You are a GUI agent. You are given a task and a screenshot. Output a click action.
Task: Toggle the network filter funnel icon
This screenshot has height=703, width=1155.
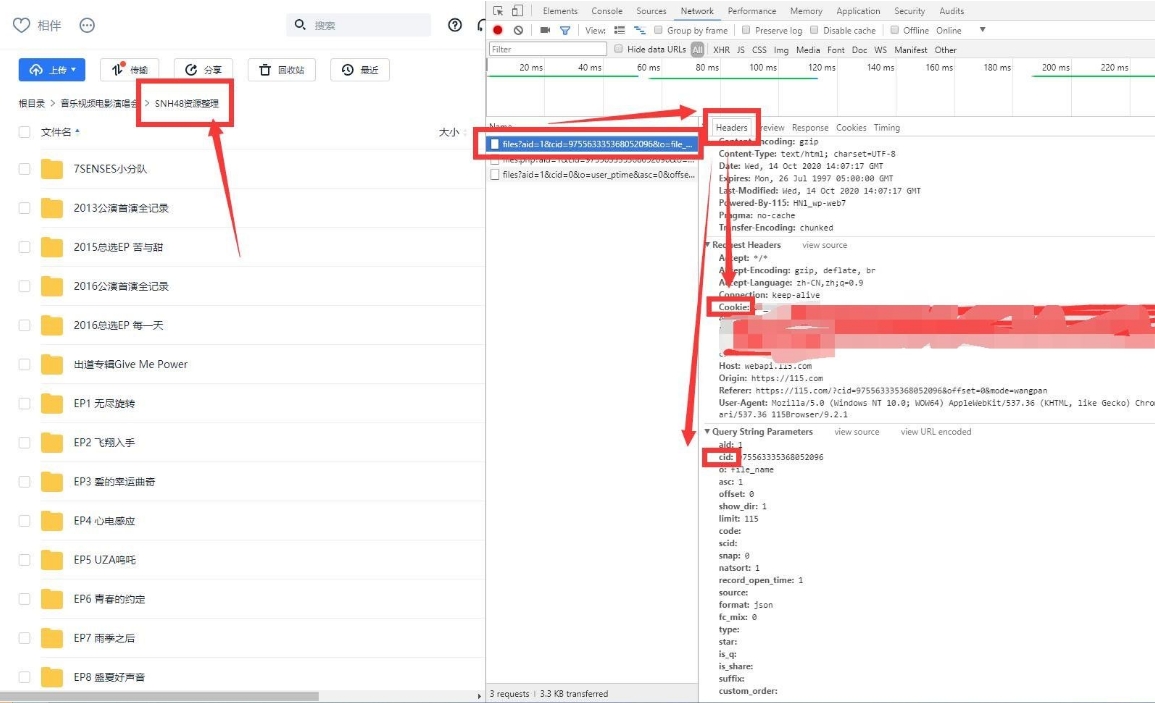565,31
